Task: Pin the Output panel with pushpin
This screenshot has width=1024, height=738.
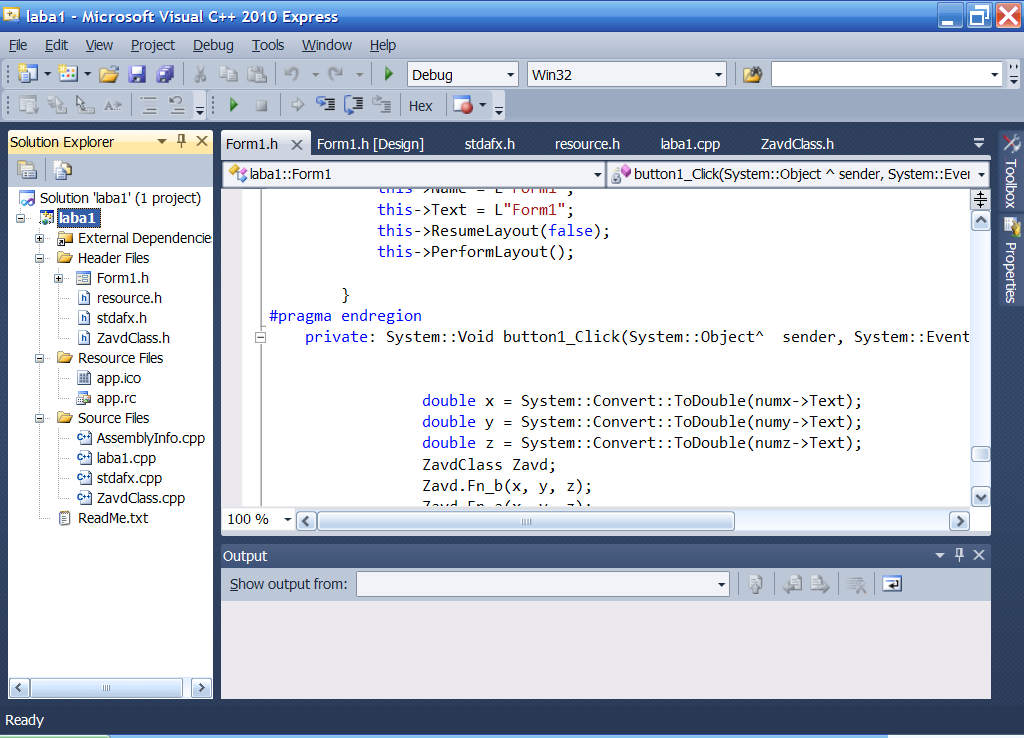Action: 959,555
